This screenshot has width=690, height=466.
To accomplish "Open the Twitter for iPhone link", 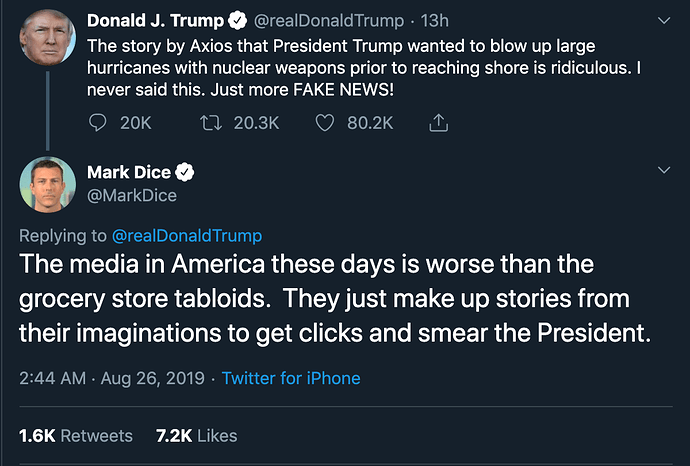I will pyautogui.click(x=290, y=379).
